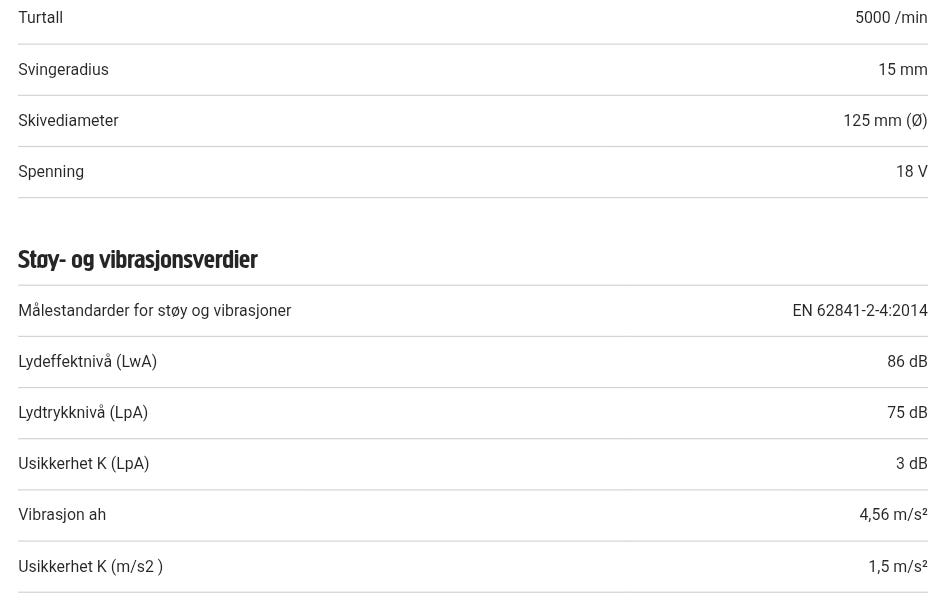Click the 86 dB value
This screenshot has width=952, height=607.
pyautogui.click(x=906, y=362)
